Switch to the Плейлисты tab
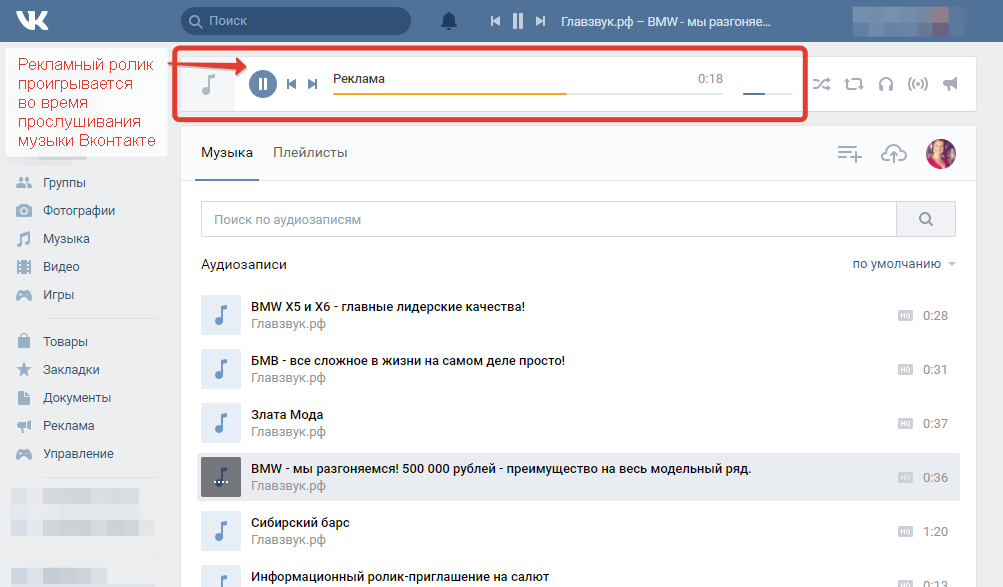This screenshot has height=587, width=1003. coord(310,153)
